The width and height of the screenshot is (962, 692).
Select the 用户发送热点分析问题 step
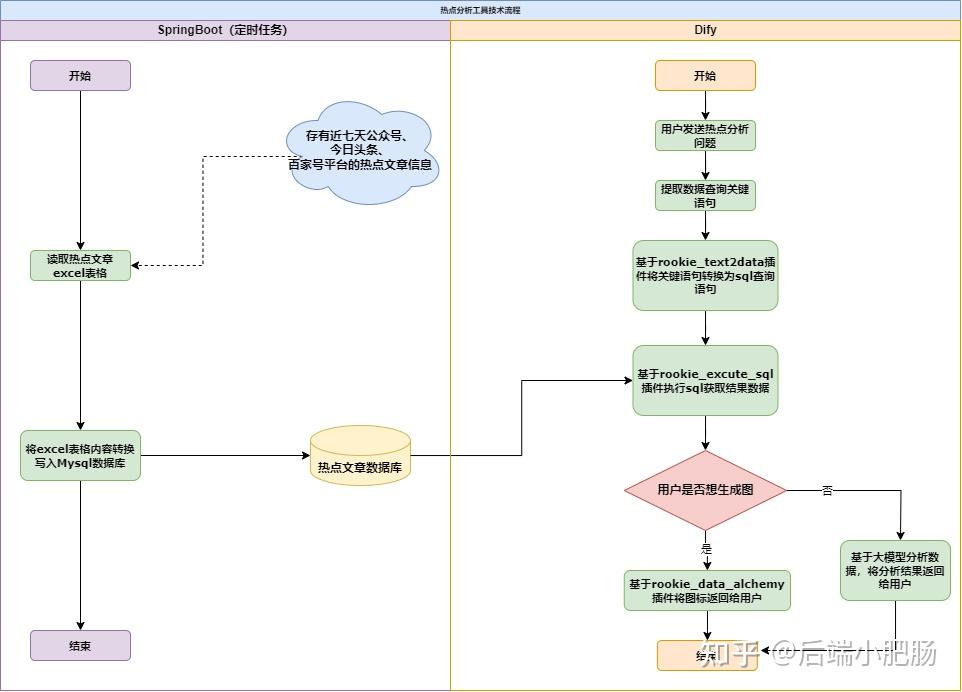[705, 135]
